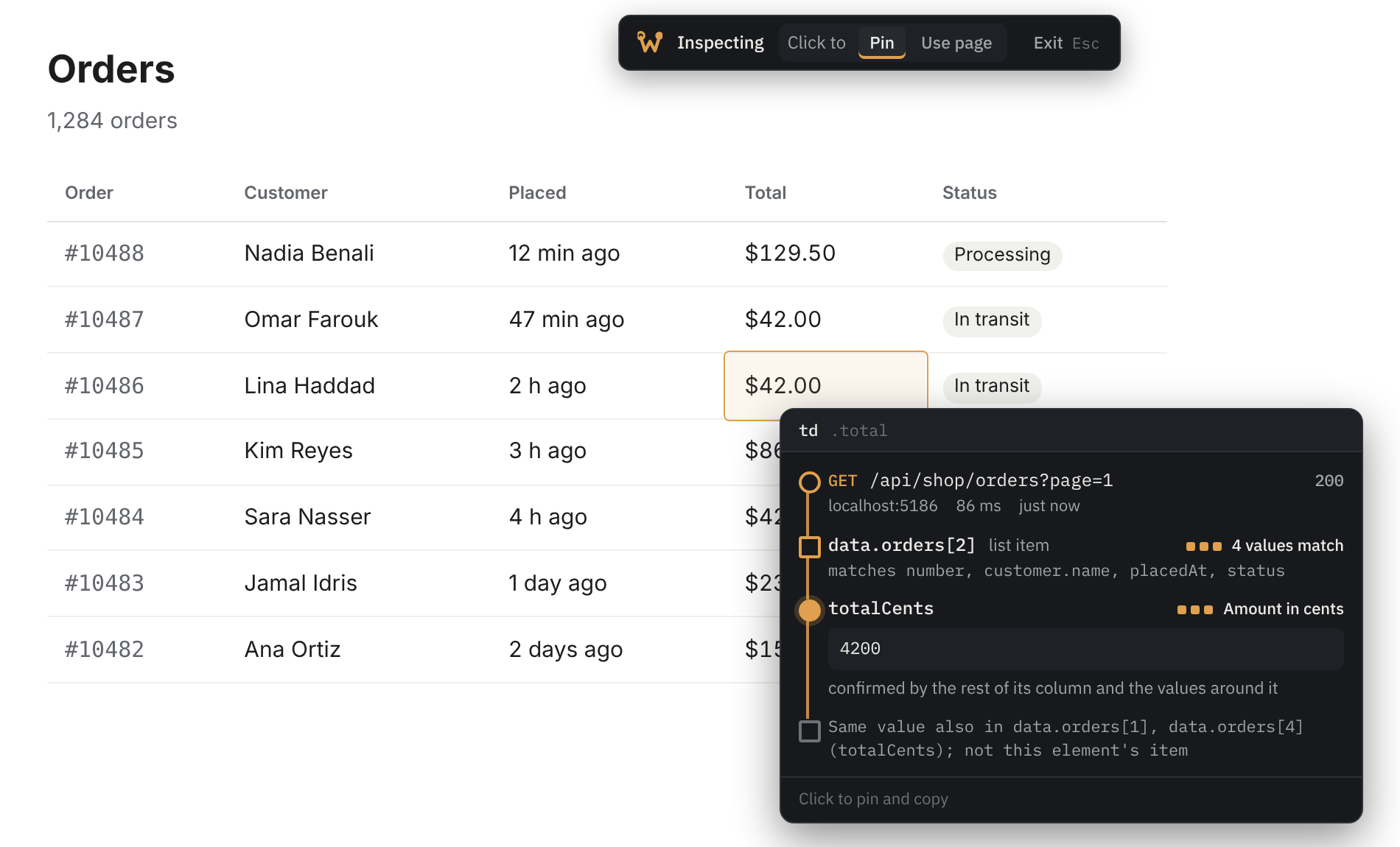The image size is (1400, 847).
Task: Click customer name Omar Farouk
Action: point(311,320)
